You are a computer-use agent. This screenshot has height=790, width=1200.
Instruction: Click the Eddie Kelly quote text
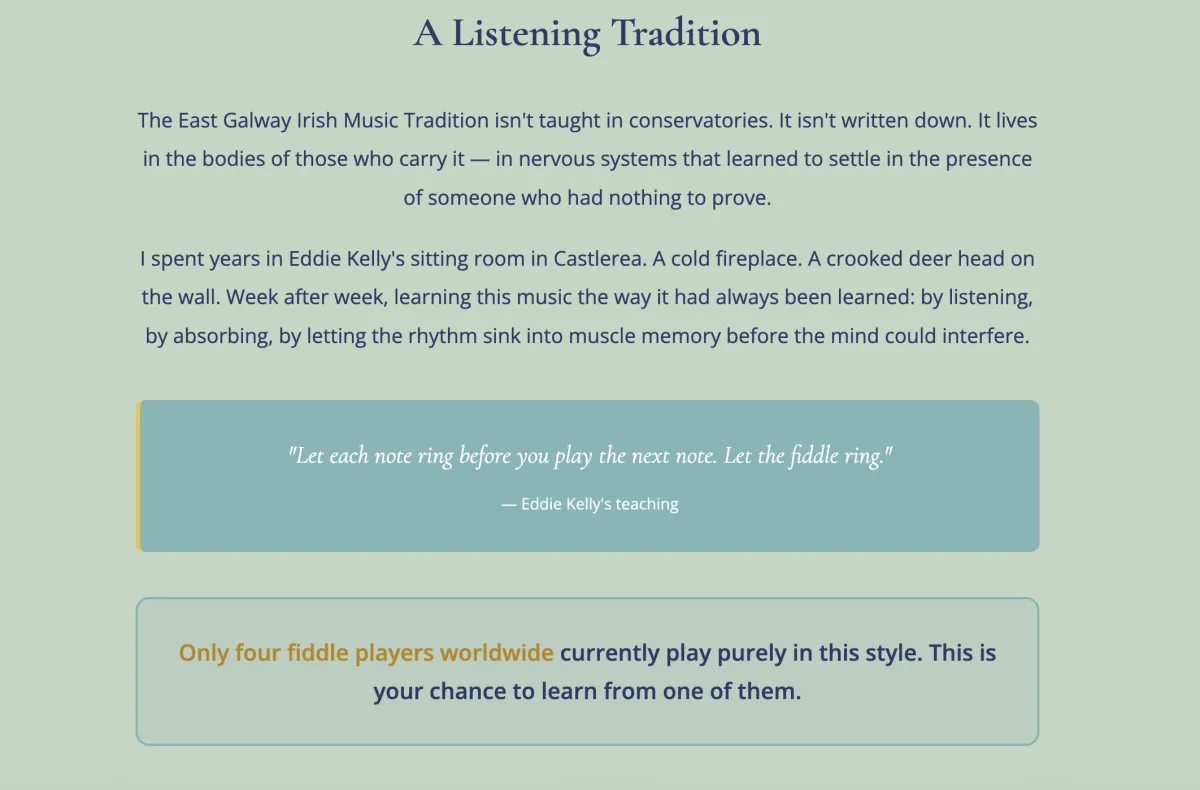589,456
